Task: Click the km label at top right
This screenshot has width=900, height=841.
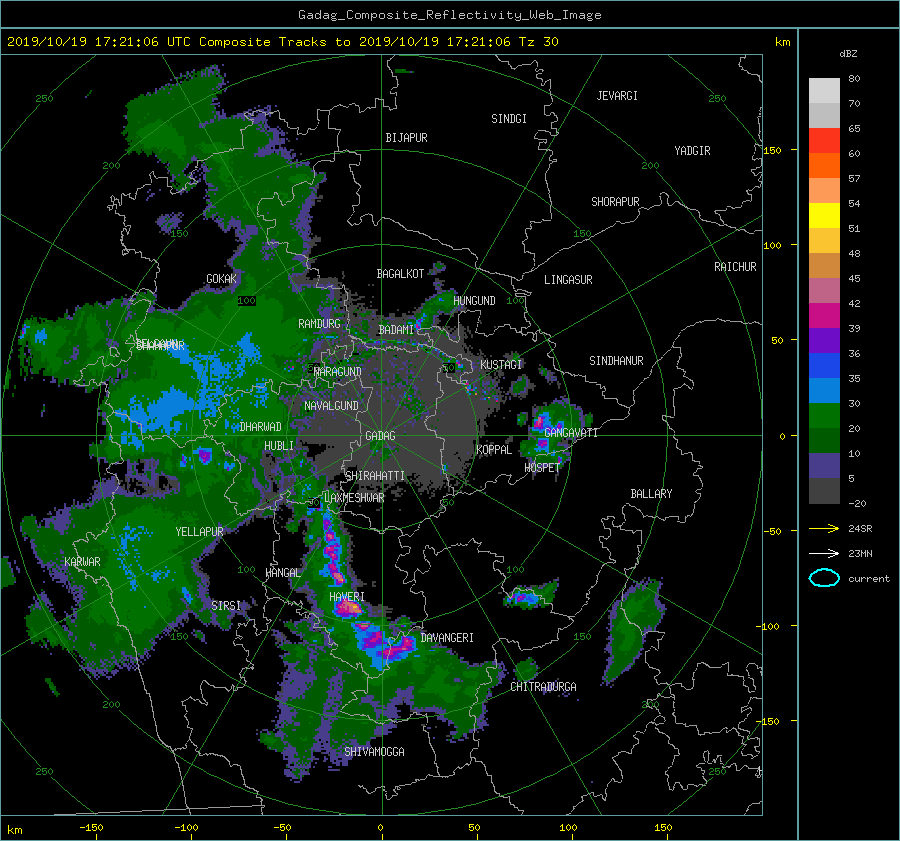Action: click(x=782, y=42)
